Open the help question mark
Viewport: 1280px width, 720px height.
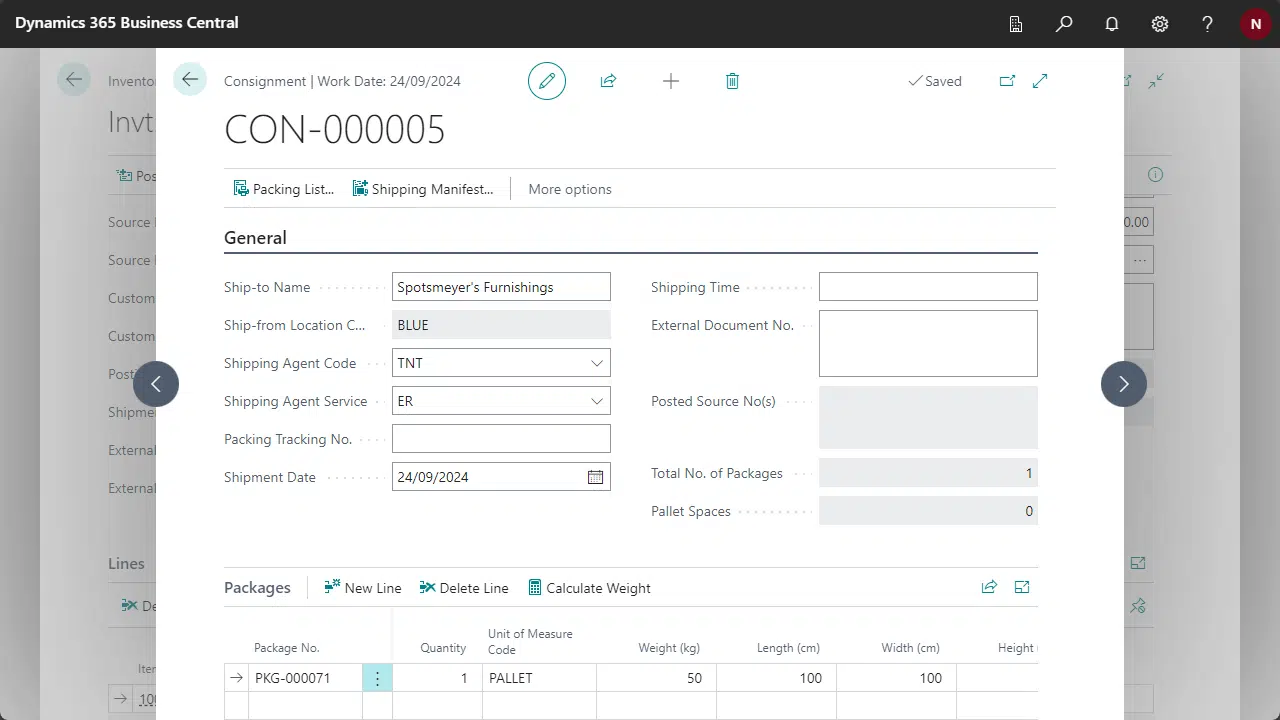coord(1208,23)
